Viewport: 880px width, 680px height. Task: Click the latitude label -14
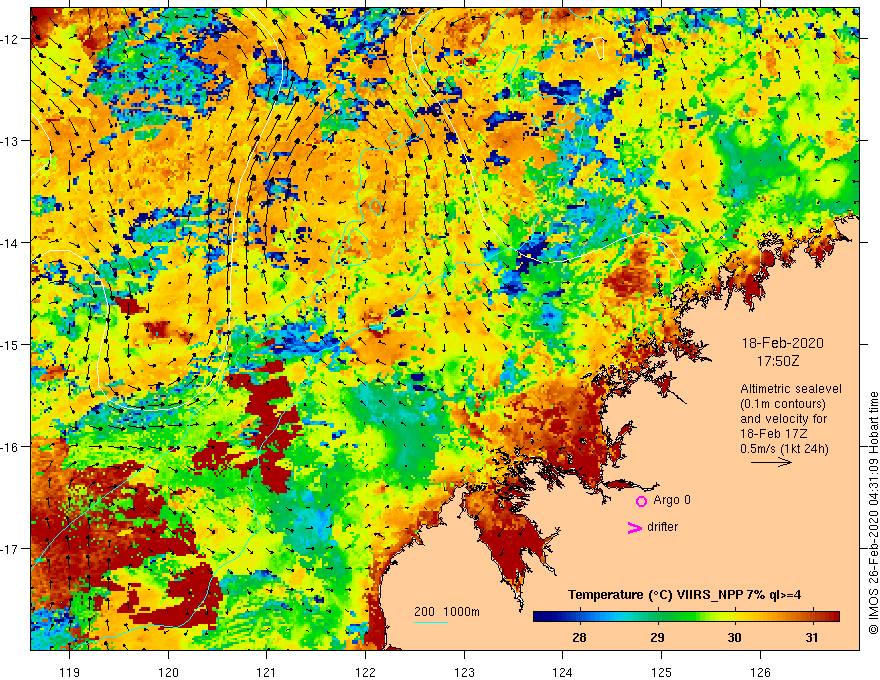pyautogui.click(x=11, y=242)
